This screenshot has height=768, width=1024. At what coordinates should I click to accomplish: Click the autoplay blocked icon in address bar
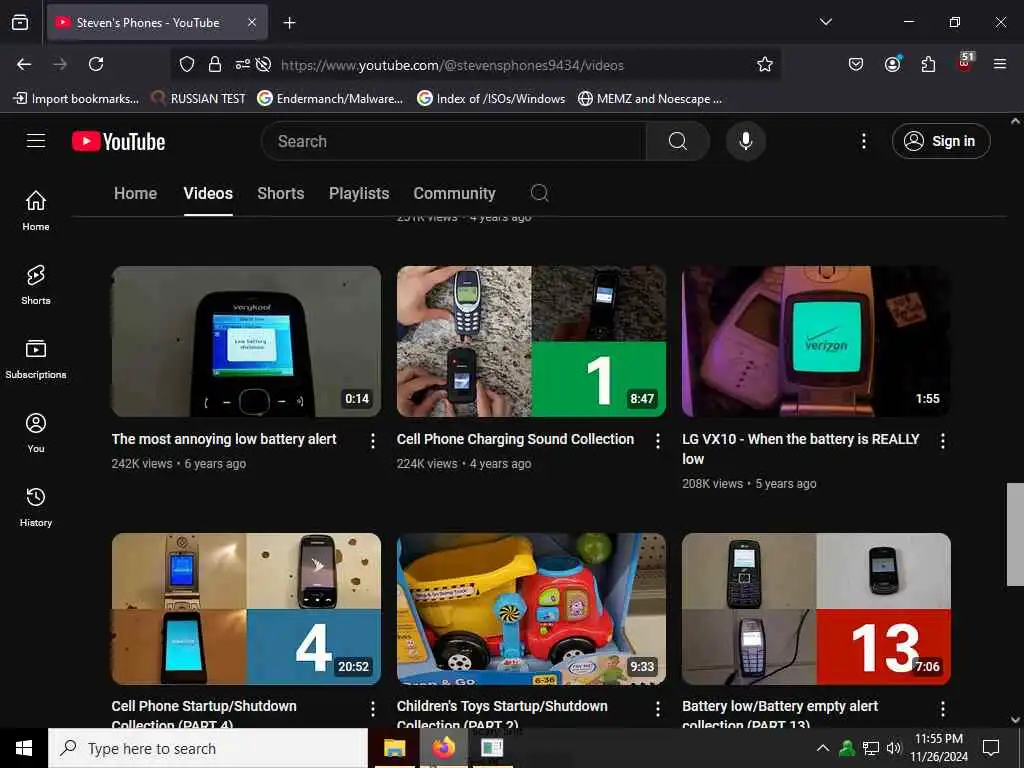coord(263,64)
